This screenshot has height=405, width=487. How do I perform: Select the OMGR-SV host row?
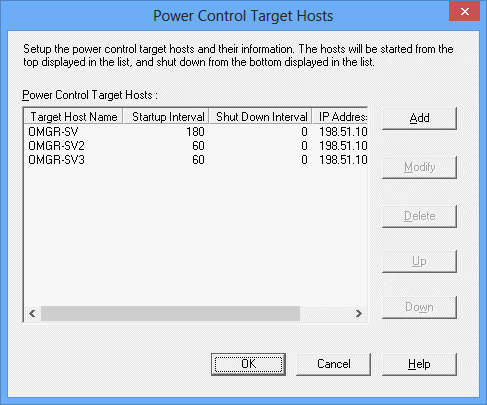coord(196,132)
